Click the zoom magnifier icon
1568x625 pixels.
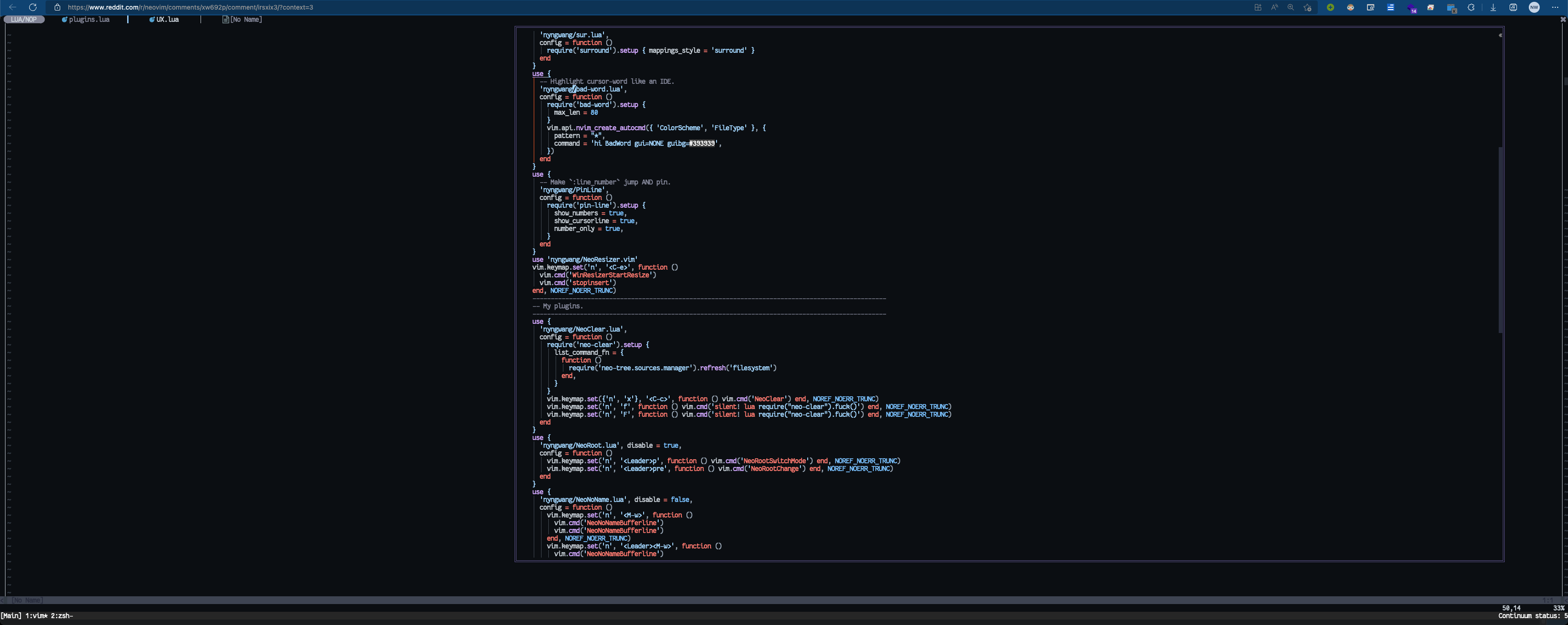[x=1290, y=7]
